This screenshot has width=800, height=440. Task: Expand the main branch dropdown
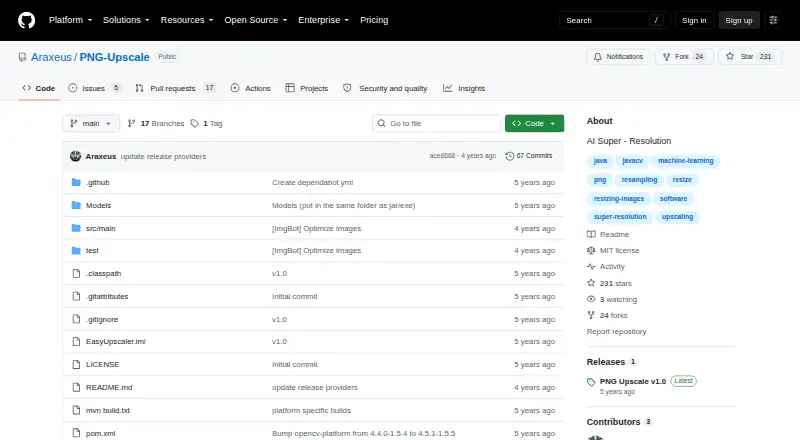tap(91, 124)
